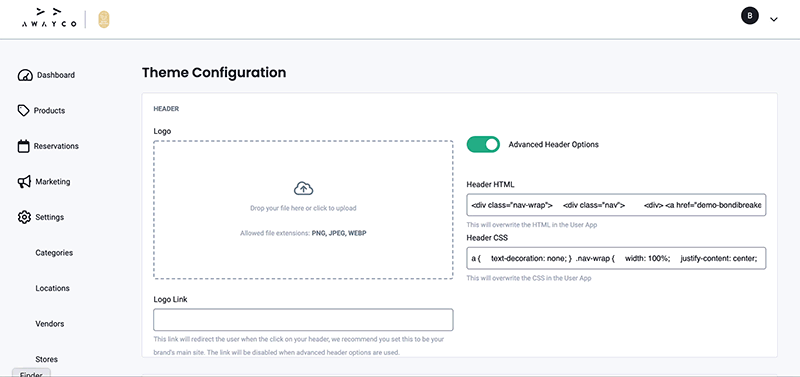The height and width of the screenshot is (377, 800).
Task: Go to the Vendors page
Action: [50, 323]
